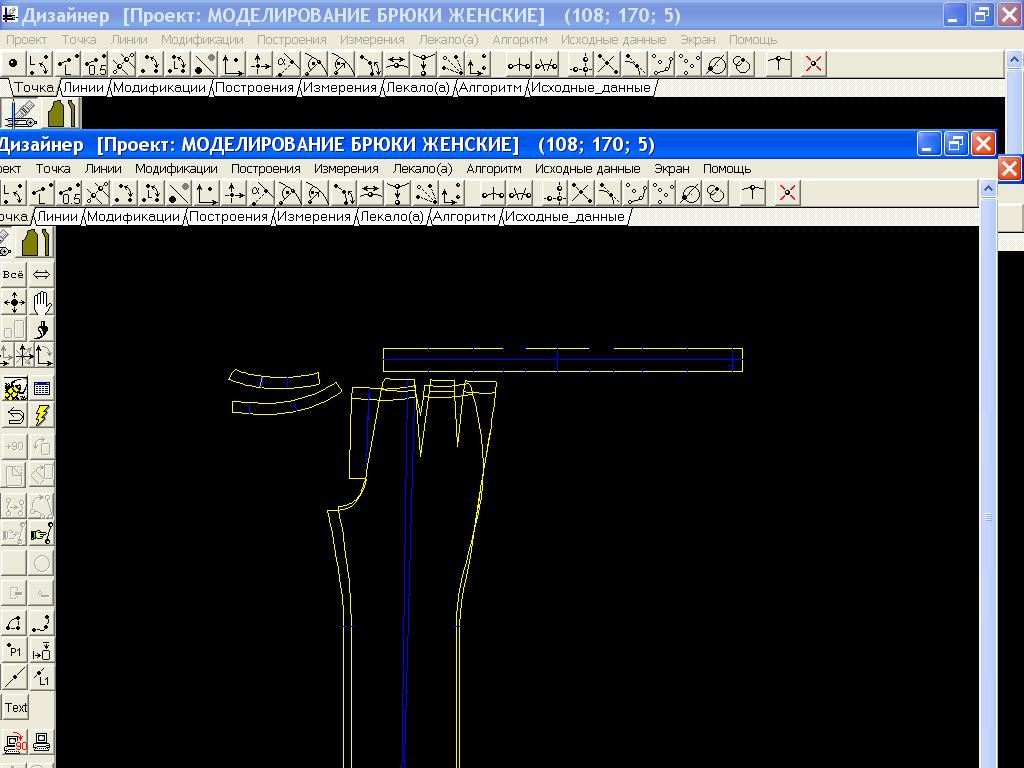Screen dimensions: 1024x768
Task: Pick the symmetric arrows point tool, front toolbar
Action: coord(371,193)
